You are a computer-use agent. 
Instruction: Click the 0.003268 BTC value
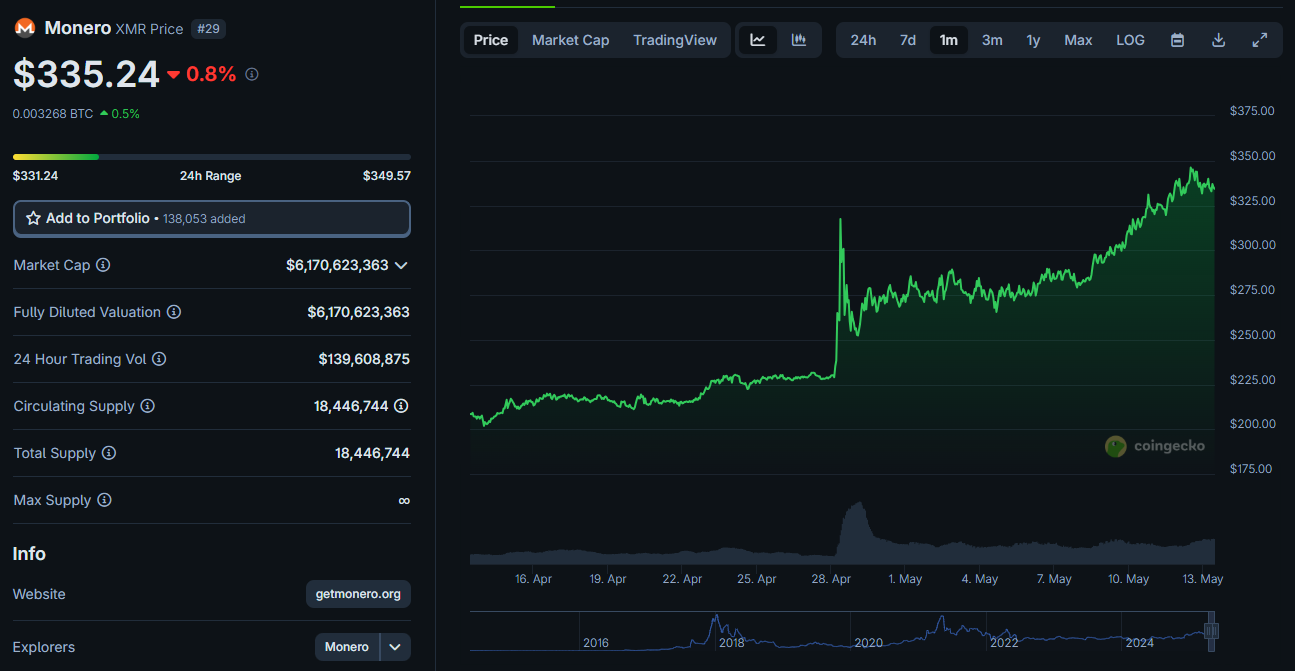point(53,114)
